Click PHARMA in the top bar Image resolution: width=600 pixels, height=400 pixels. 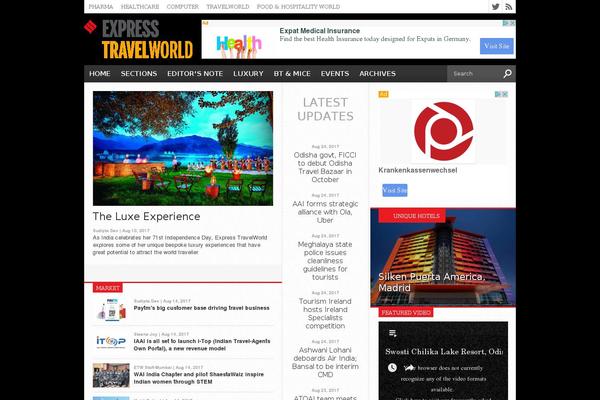[x=101, y=7]
